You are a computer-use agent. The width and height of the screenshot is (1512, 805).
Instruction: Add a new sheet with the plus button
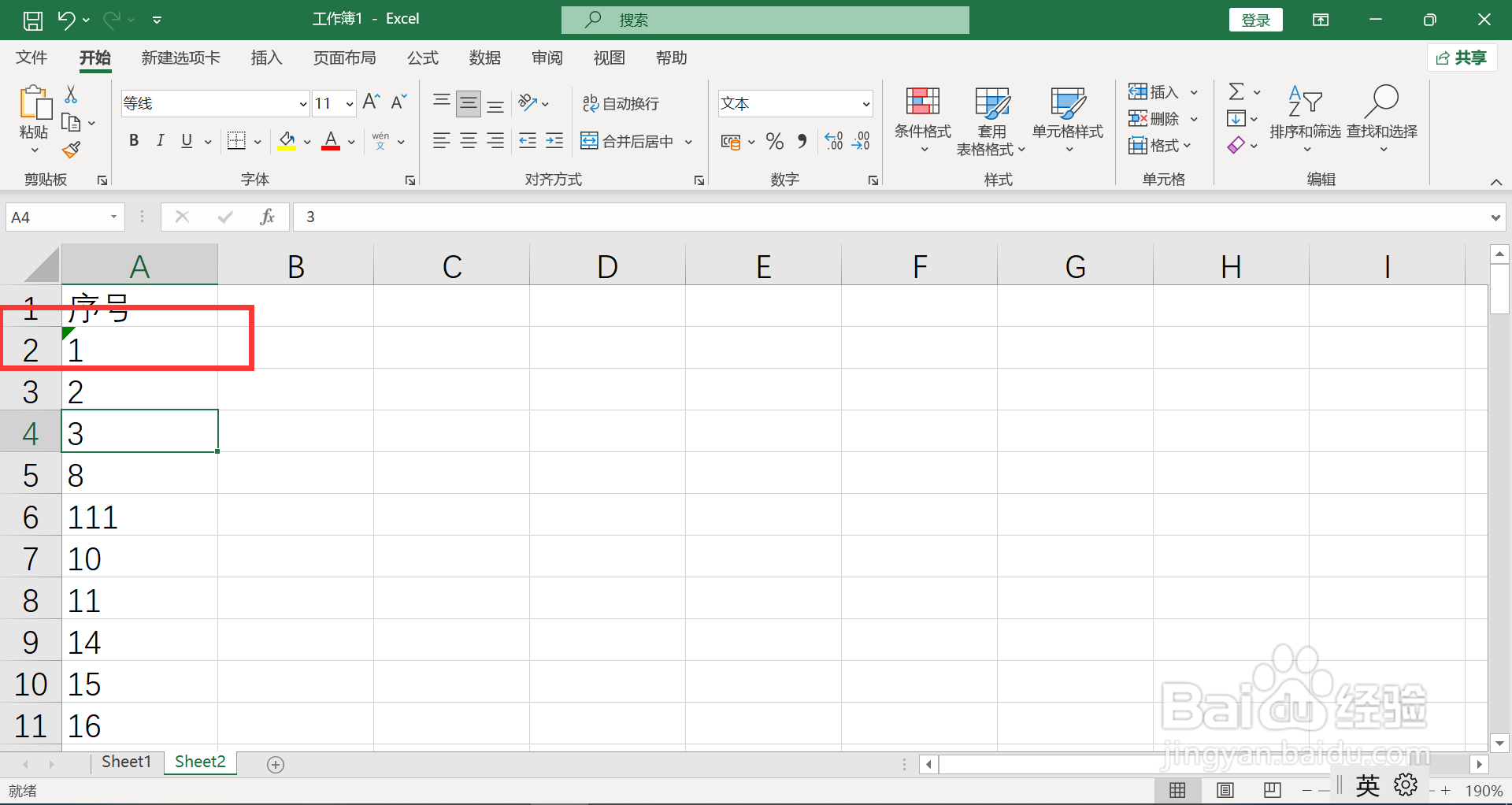point(276,764)
